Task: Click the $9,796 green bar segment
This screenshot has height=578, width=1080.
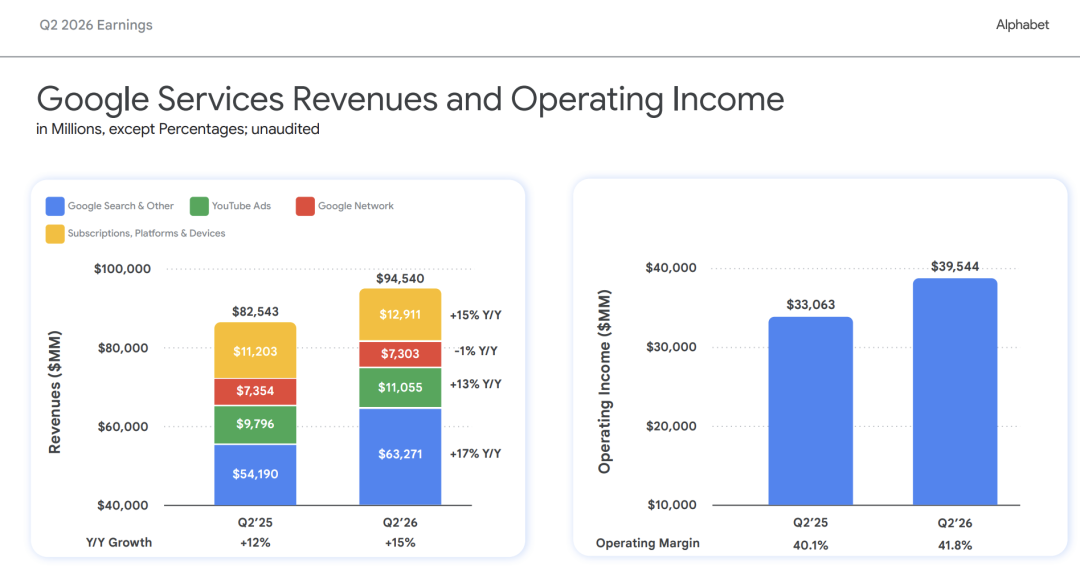Action: (256, 424)
